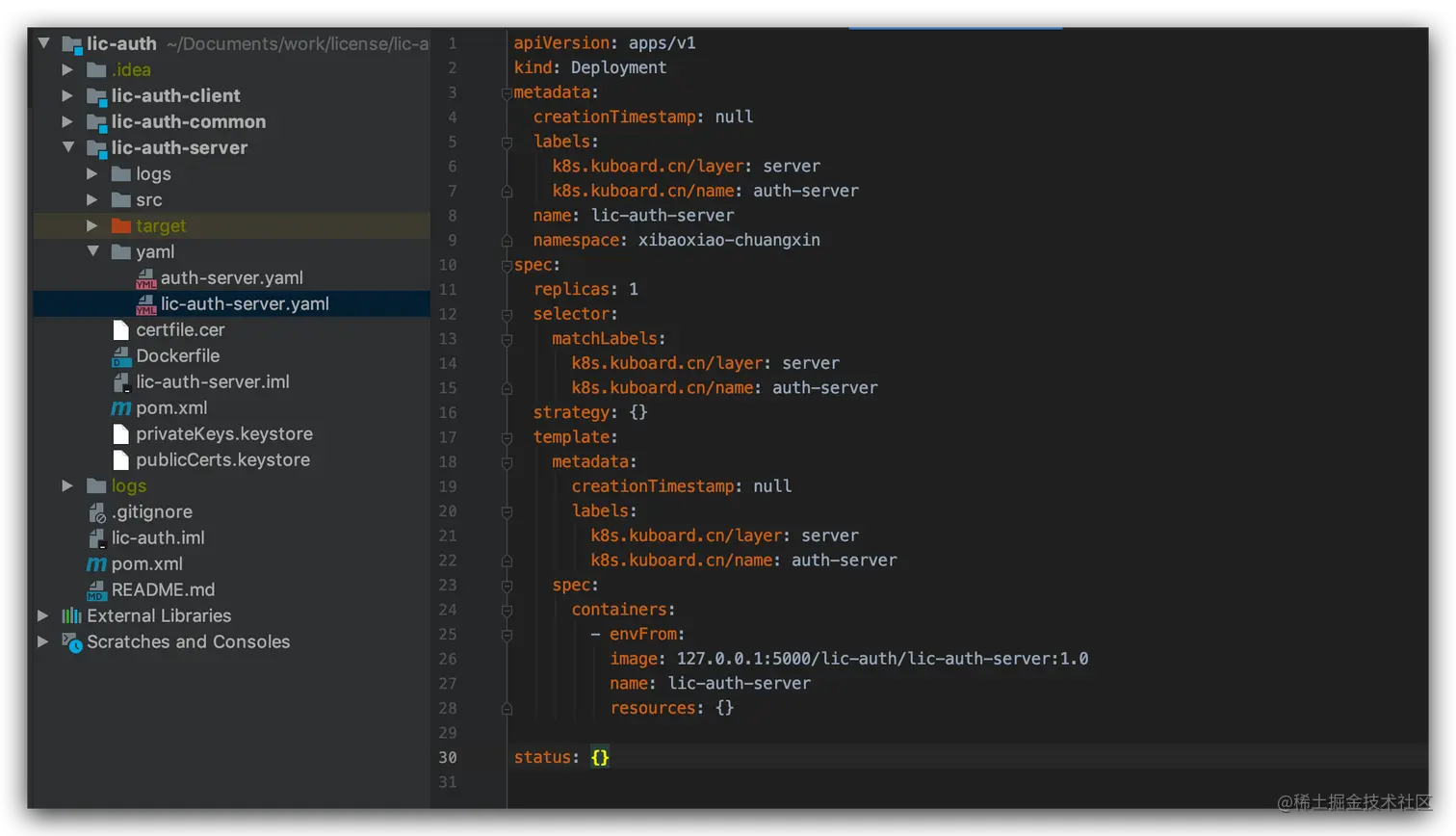Click the .gitignore file icon
Image resolution: width=1456 pixels, height=836 pixels.
tap(96, 512)
